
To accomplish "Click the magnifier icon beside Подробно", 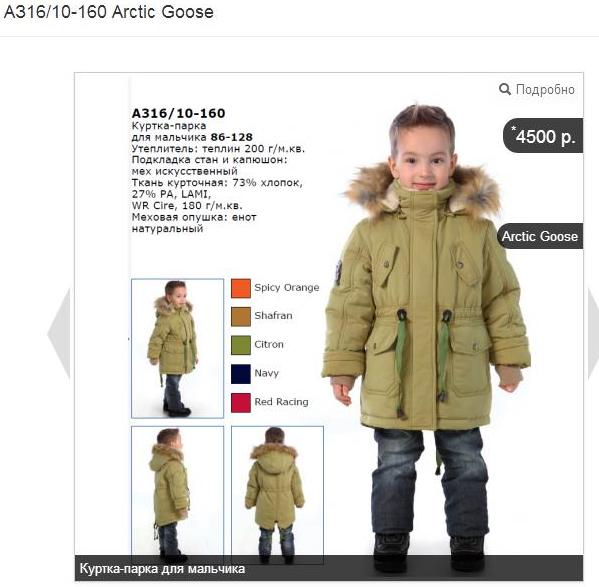I will click(x=505, y=89).
